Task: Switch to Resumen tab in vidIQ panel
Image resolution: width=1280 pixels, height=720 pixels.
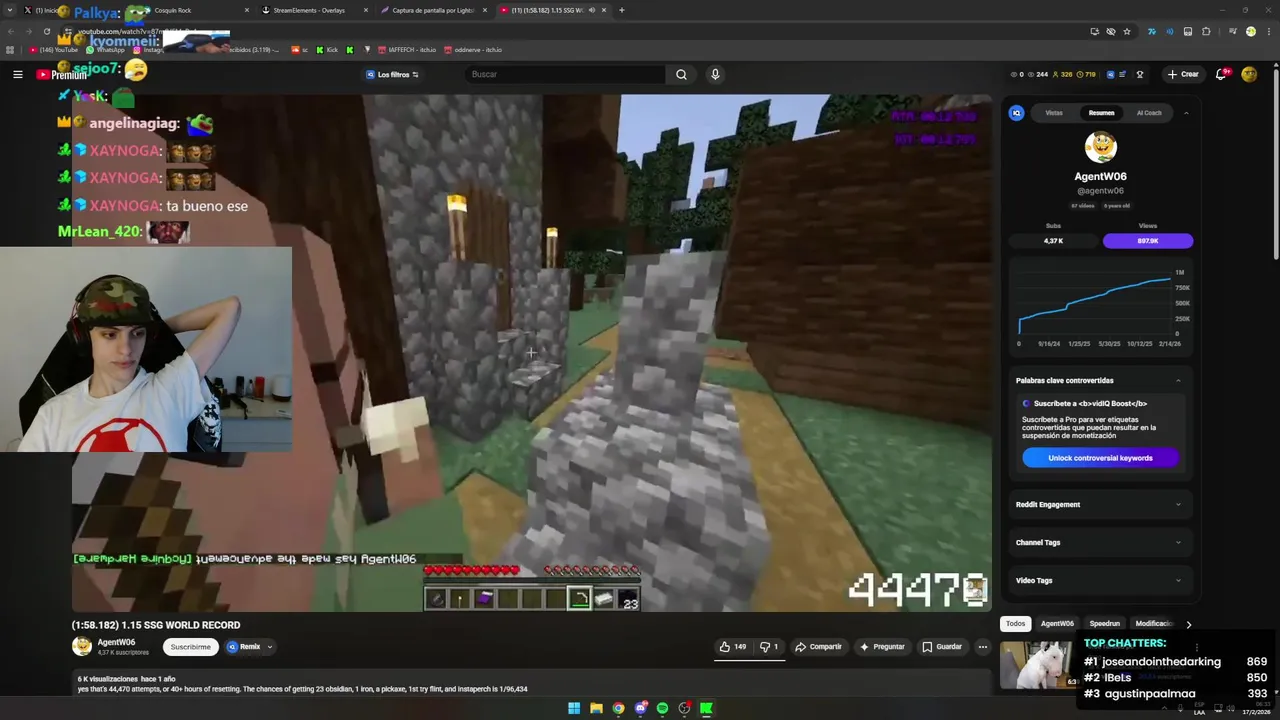Action: point(1101,113)
